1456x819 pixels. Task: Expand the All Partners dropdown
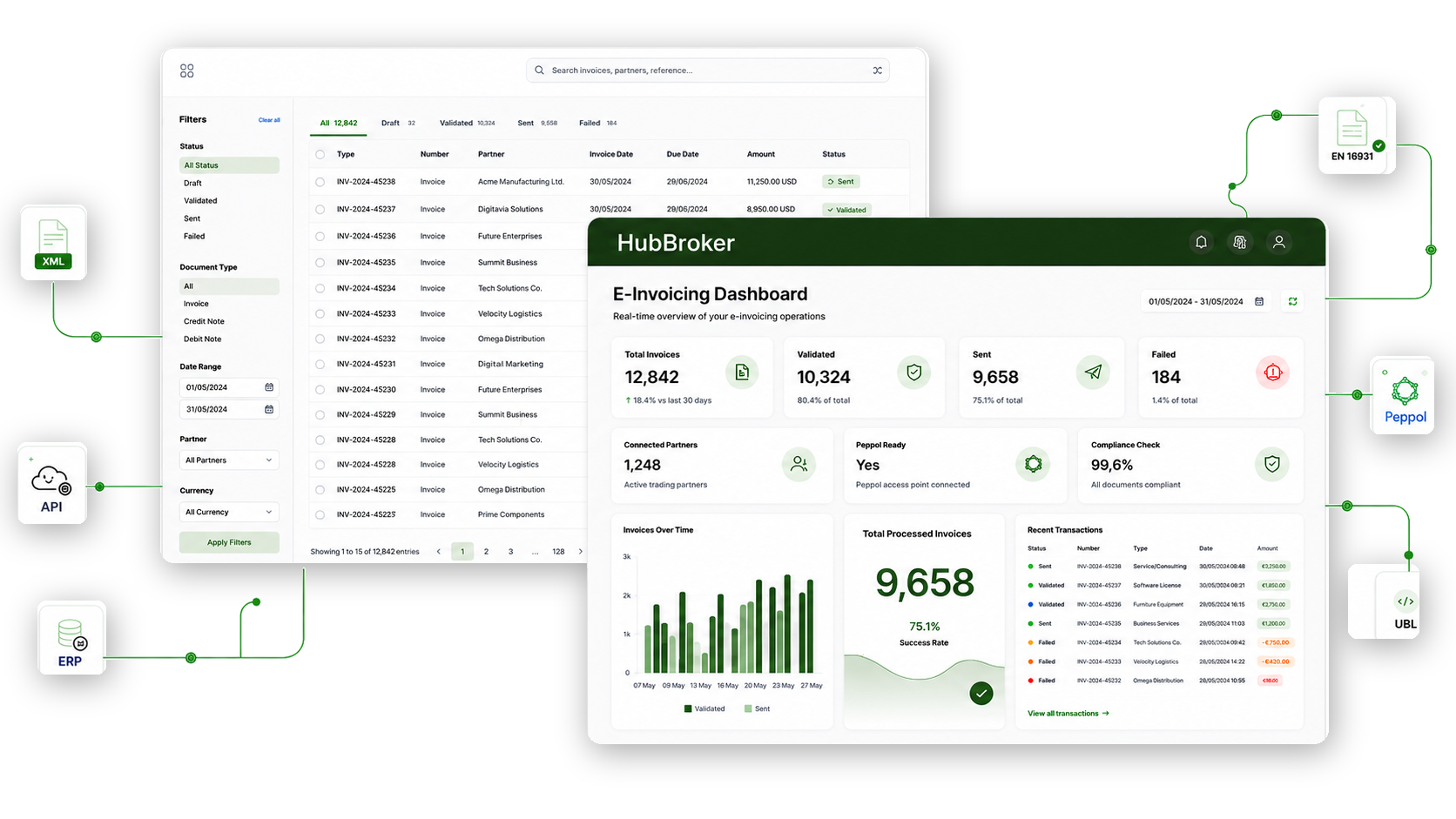[229, 460]
